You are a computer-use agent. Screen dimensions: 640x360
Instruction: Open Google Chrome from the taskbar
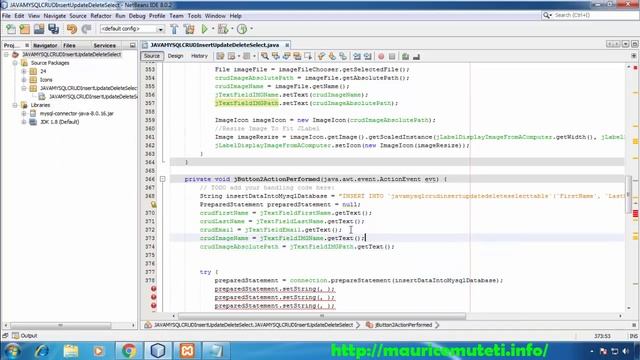tap(129, 351)
